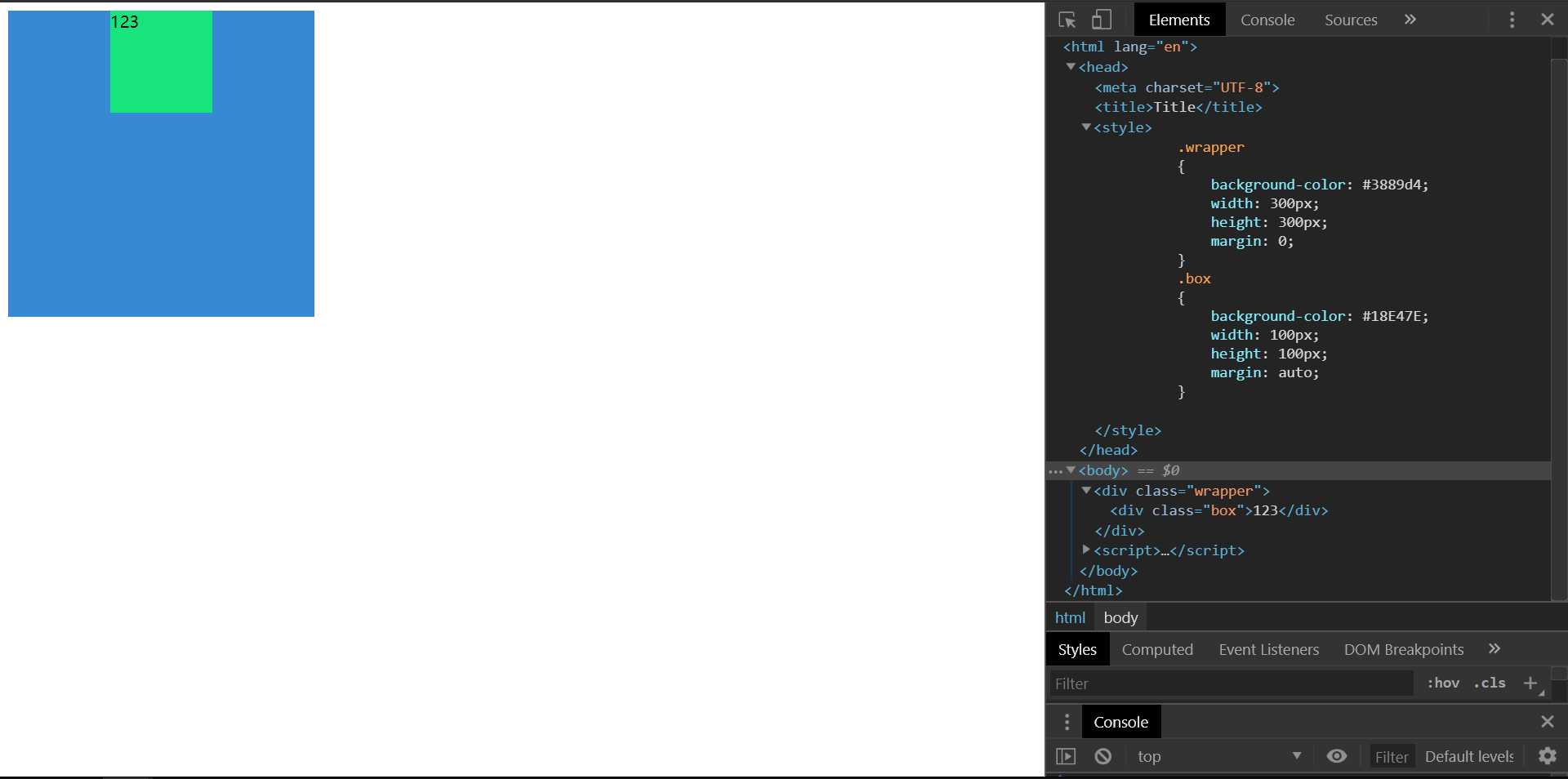Select the title element node

[1178, 107]
